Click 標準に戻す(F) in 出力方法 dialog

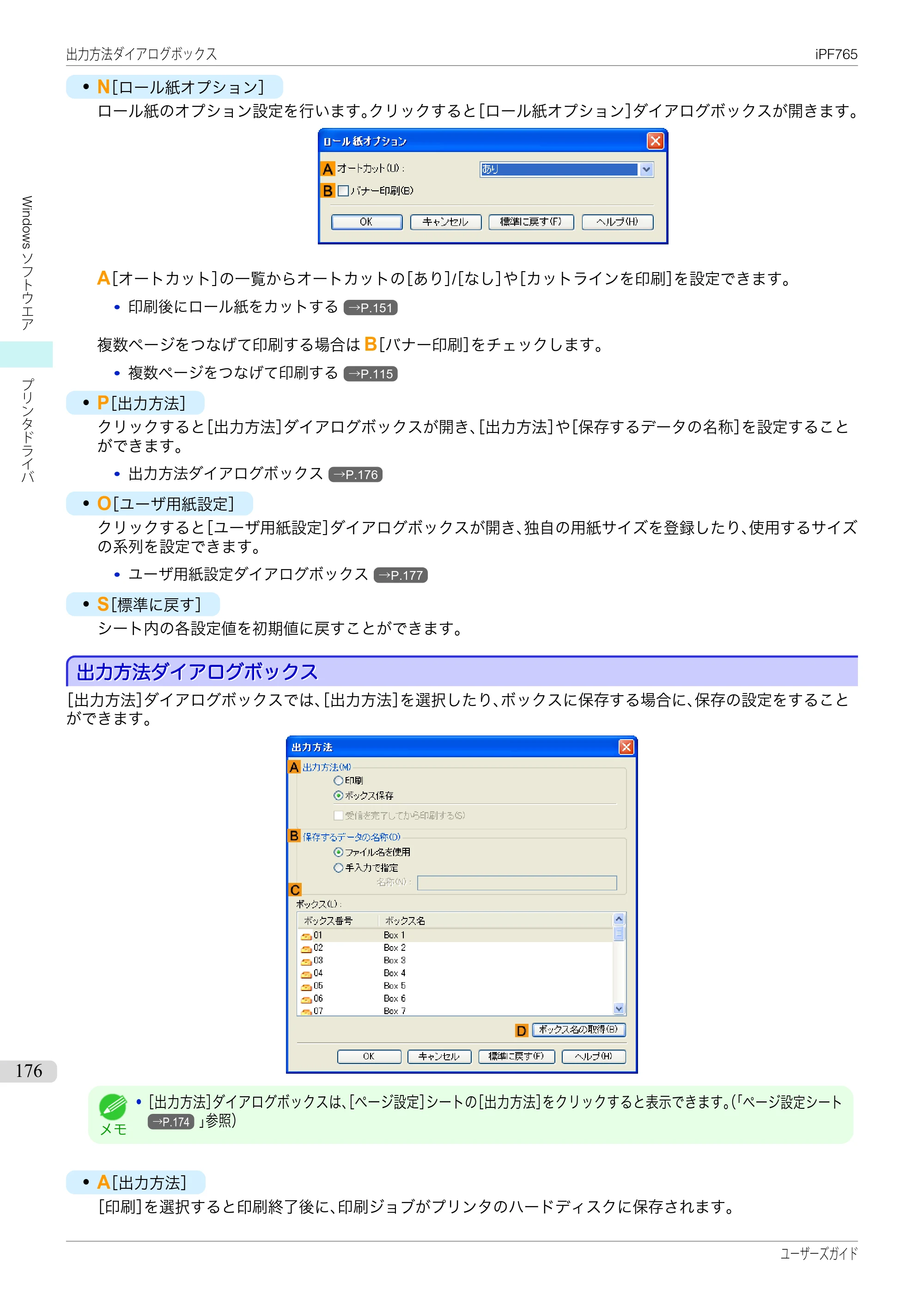(x=517, y=1057)
